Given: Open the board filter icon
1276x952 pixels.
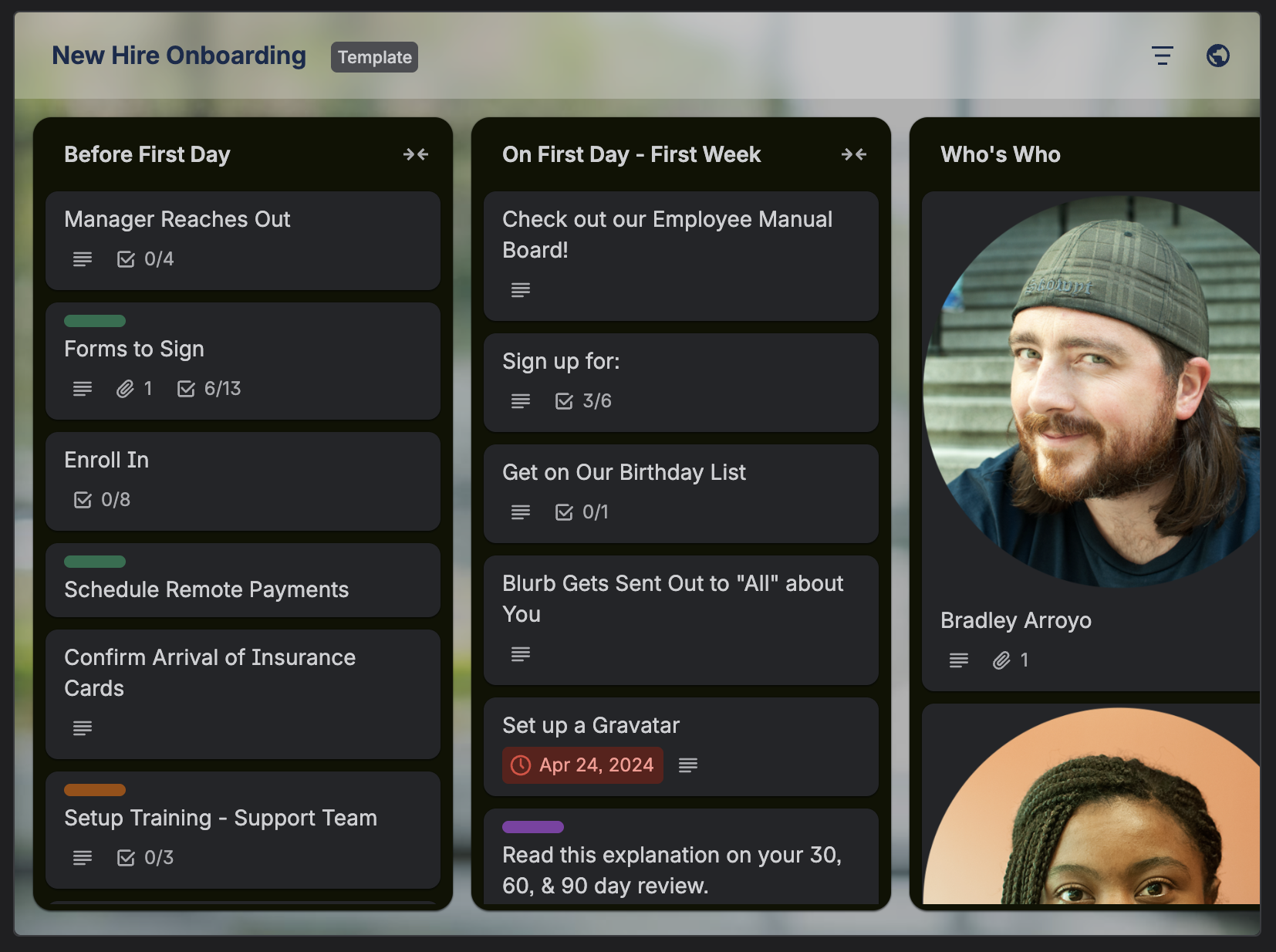Looking at the screenshot, I should point(1163,56).
